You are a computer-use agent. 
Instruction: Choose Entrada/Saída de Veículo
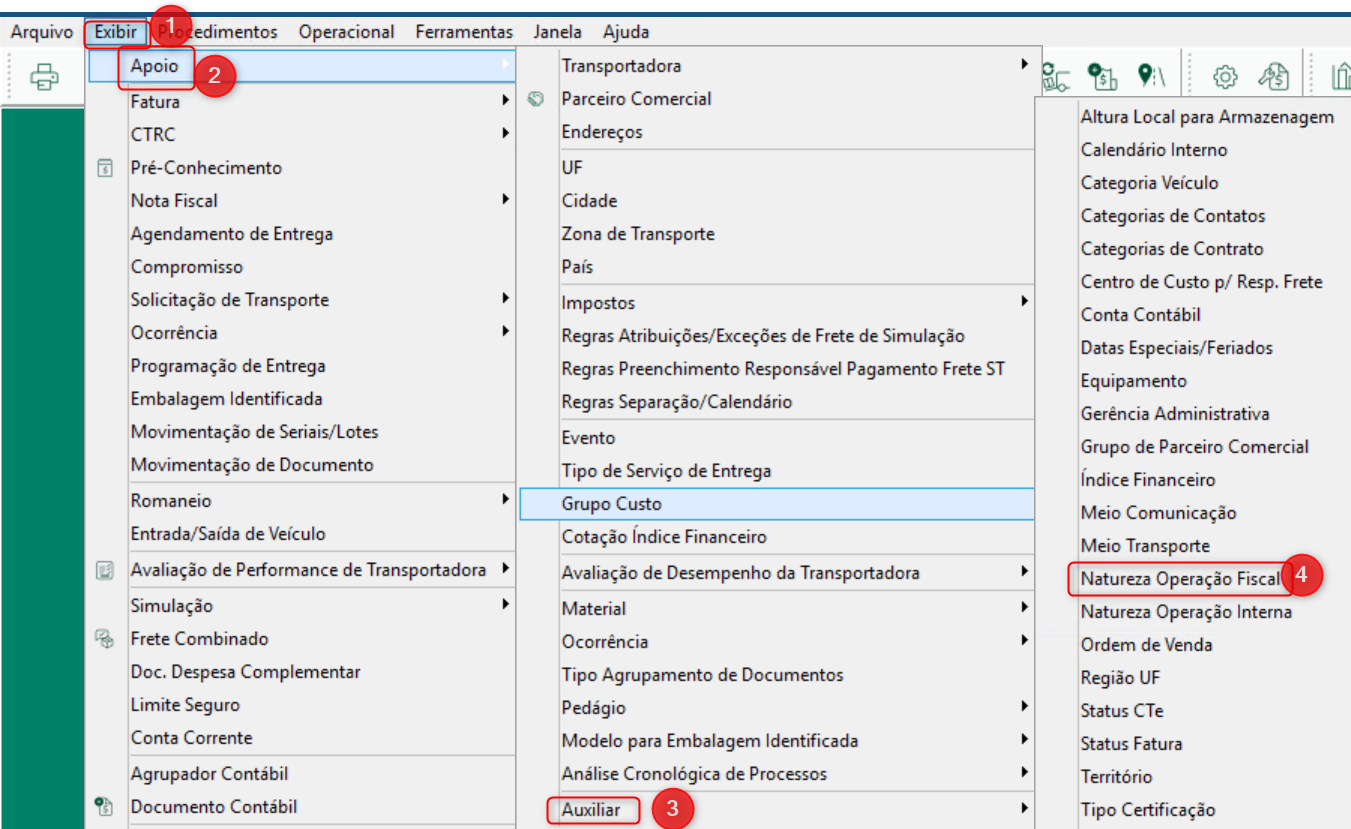point(228,534)
